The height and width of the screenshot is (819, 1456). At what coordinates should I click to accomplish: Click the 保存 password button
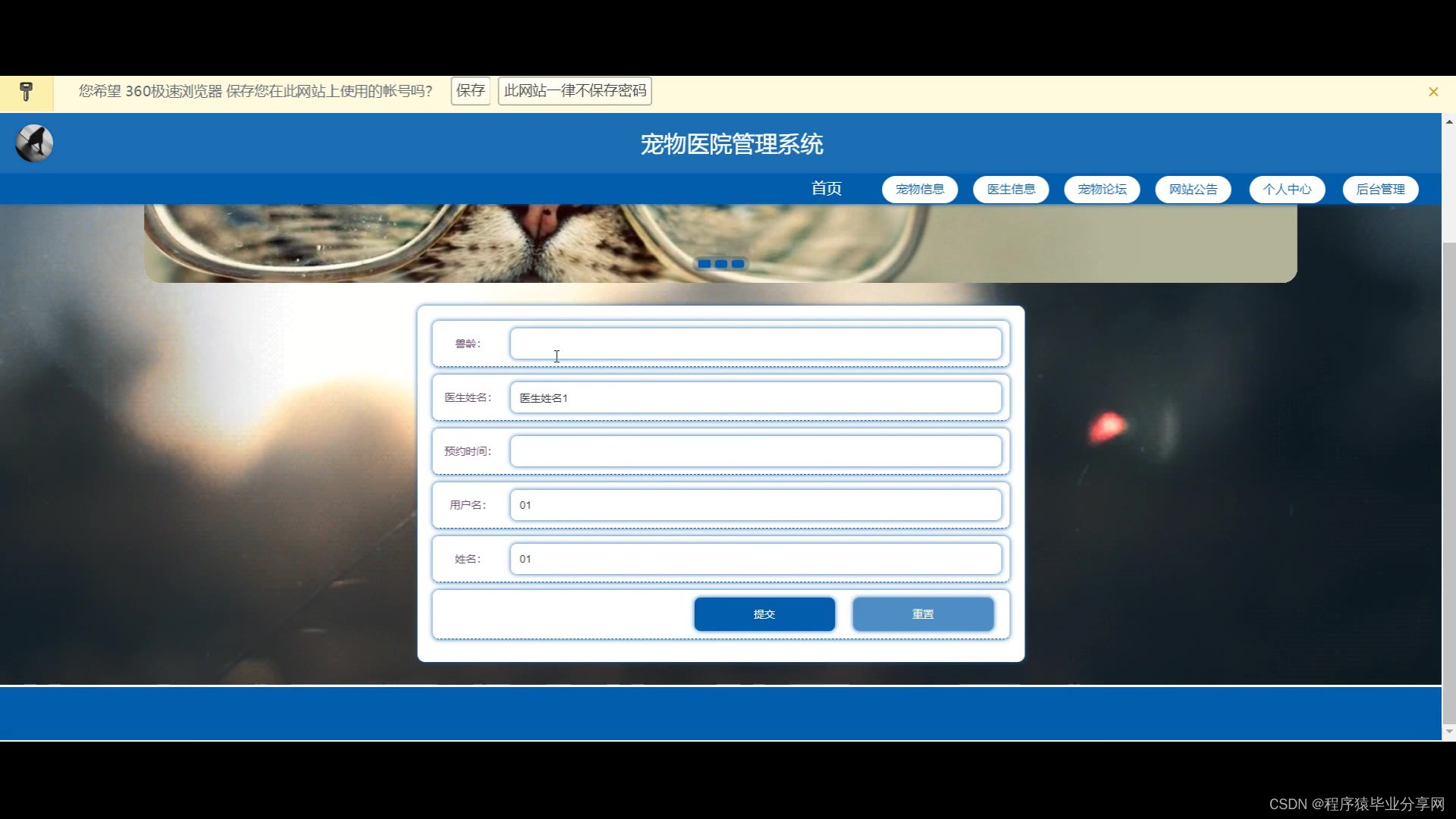pos(470,91)
